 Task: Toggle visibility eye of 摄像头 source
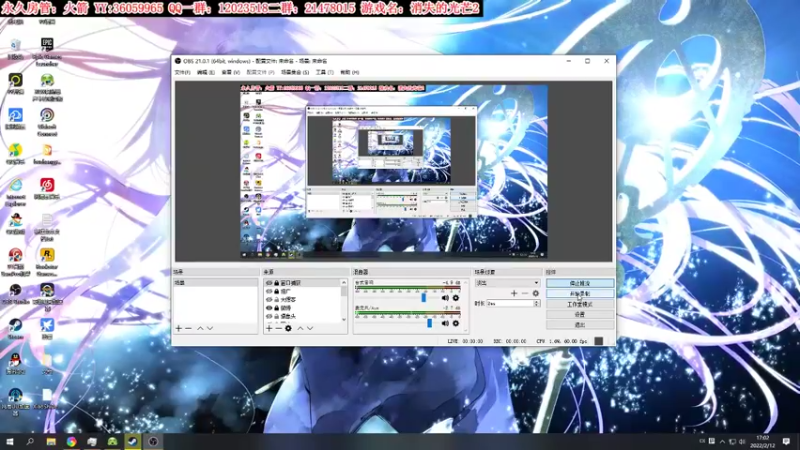269,316
